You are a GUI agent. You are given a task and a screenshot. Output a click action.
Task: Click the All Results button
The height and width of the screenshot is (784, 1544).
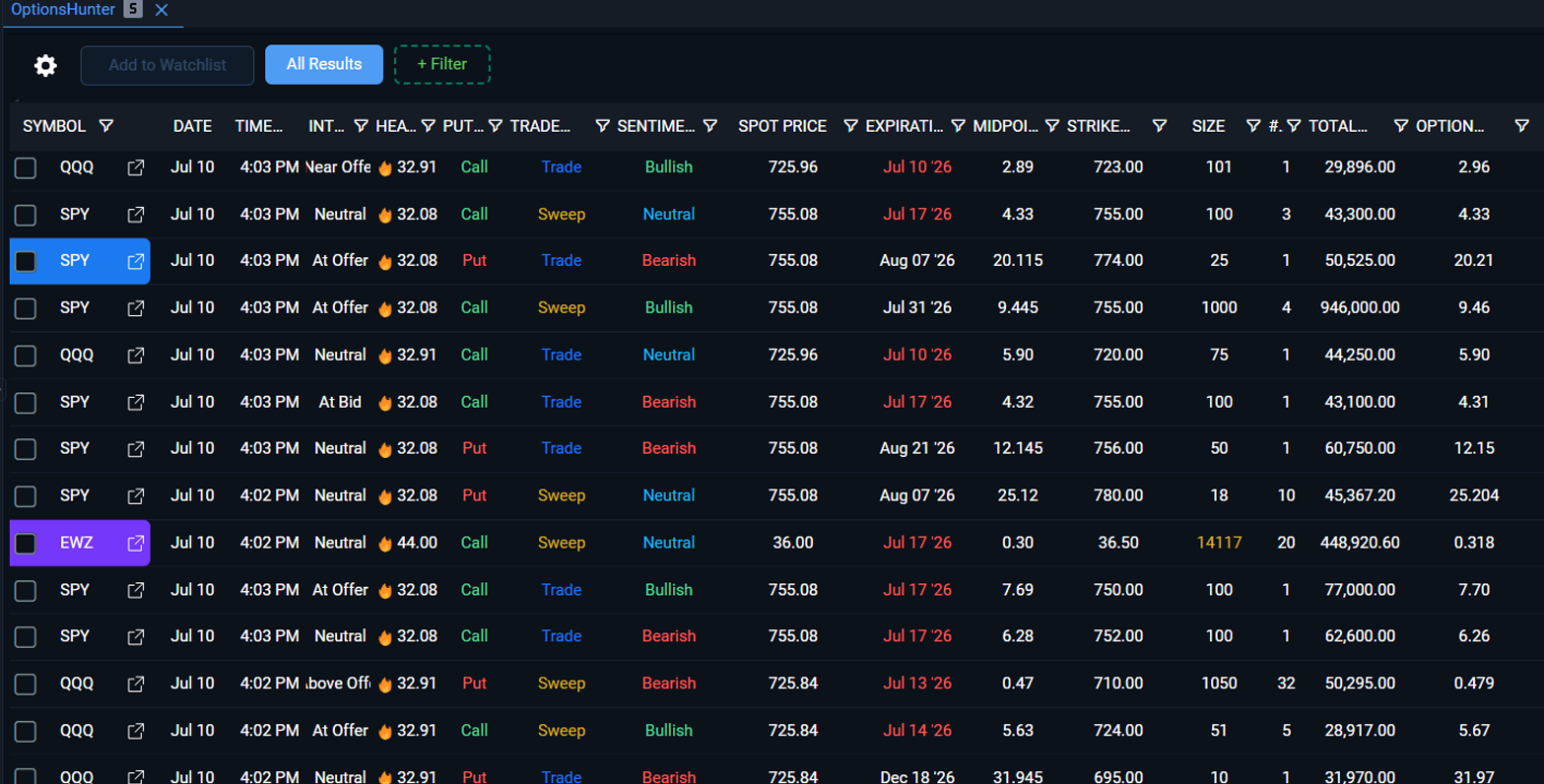[324, 64]
